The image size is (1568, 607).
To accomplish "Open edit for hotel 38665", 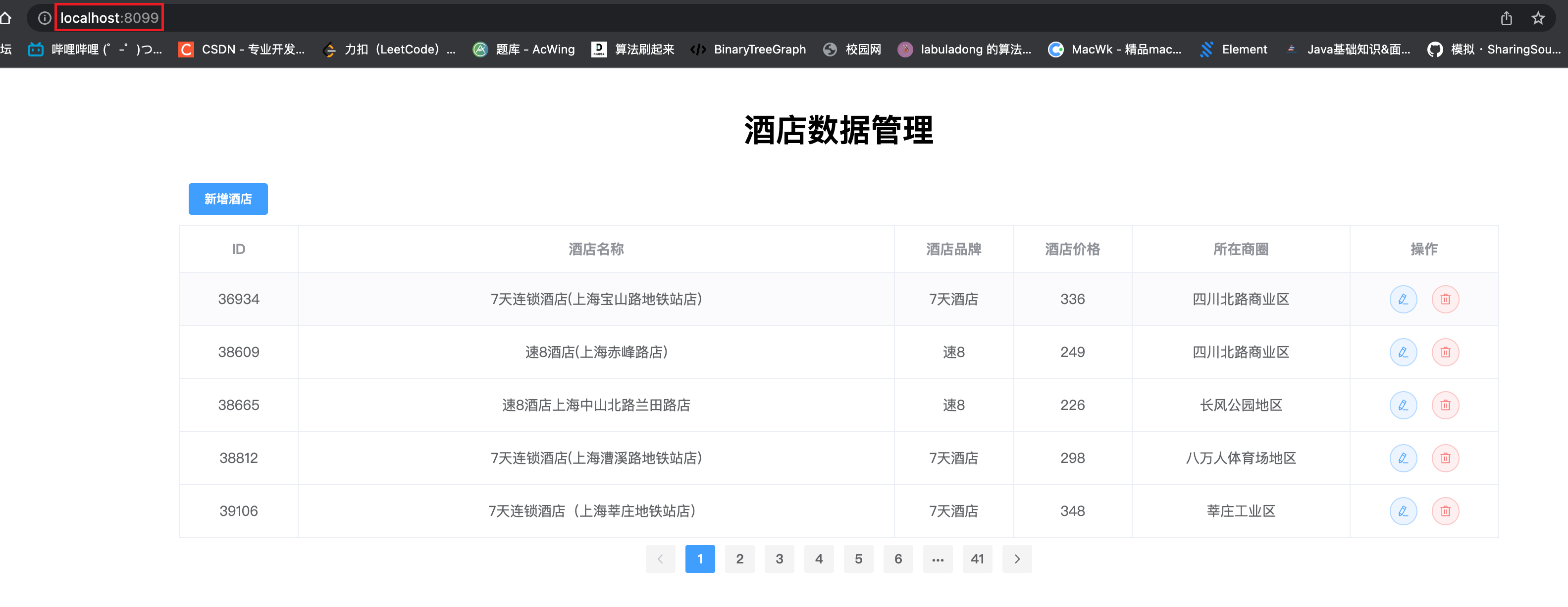I will point(1403,405).
